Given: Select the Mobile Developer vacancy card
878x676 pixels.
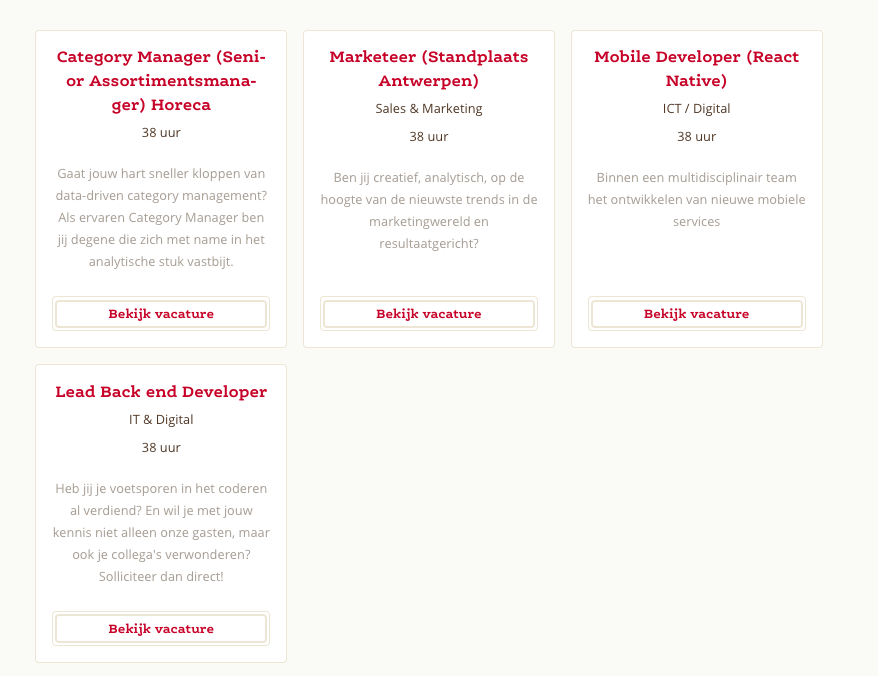Looking at the screenshot, I should click(697, 189).
